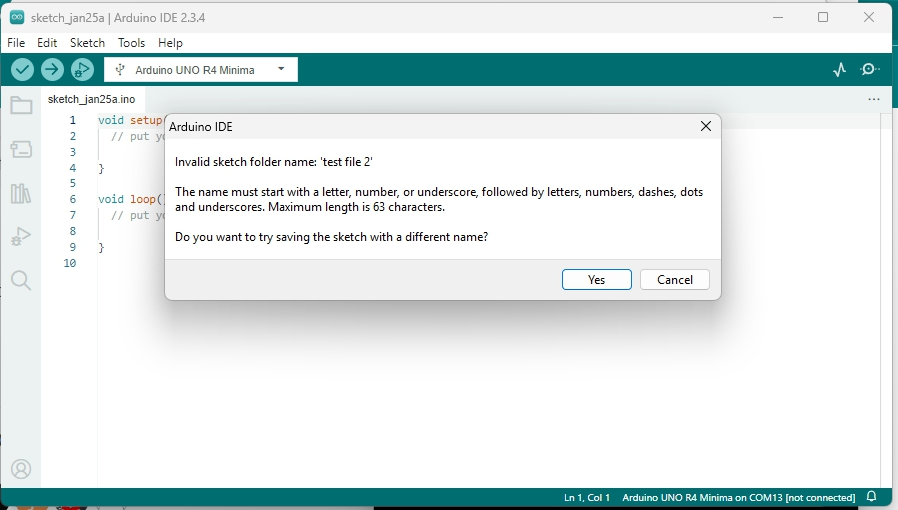898x510 pixels.
Task: Open the Tools menu
Action: [x=131, y=43]
